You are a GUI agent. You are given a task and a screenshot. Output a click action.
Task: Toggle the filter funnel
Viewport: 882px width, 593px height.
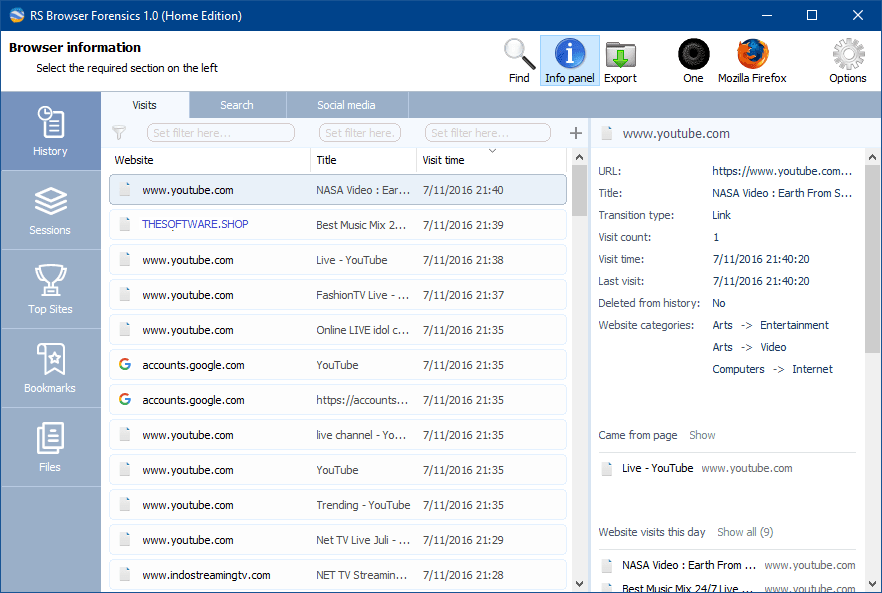tap(118, 132)
